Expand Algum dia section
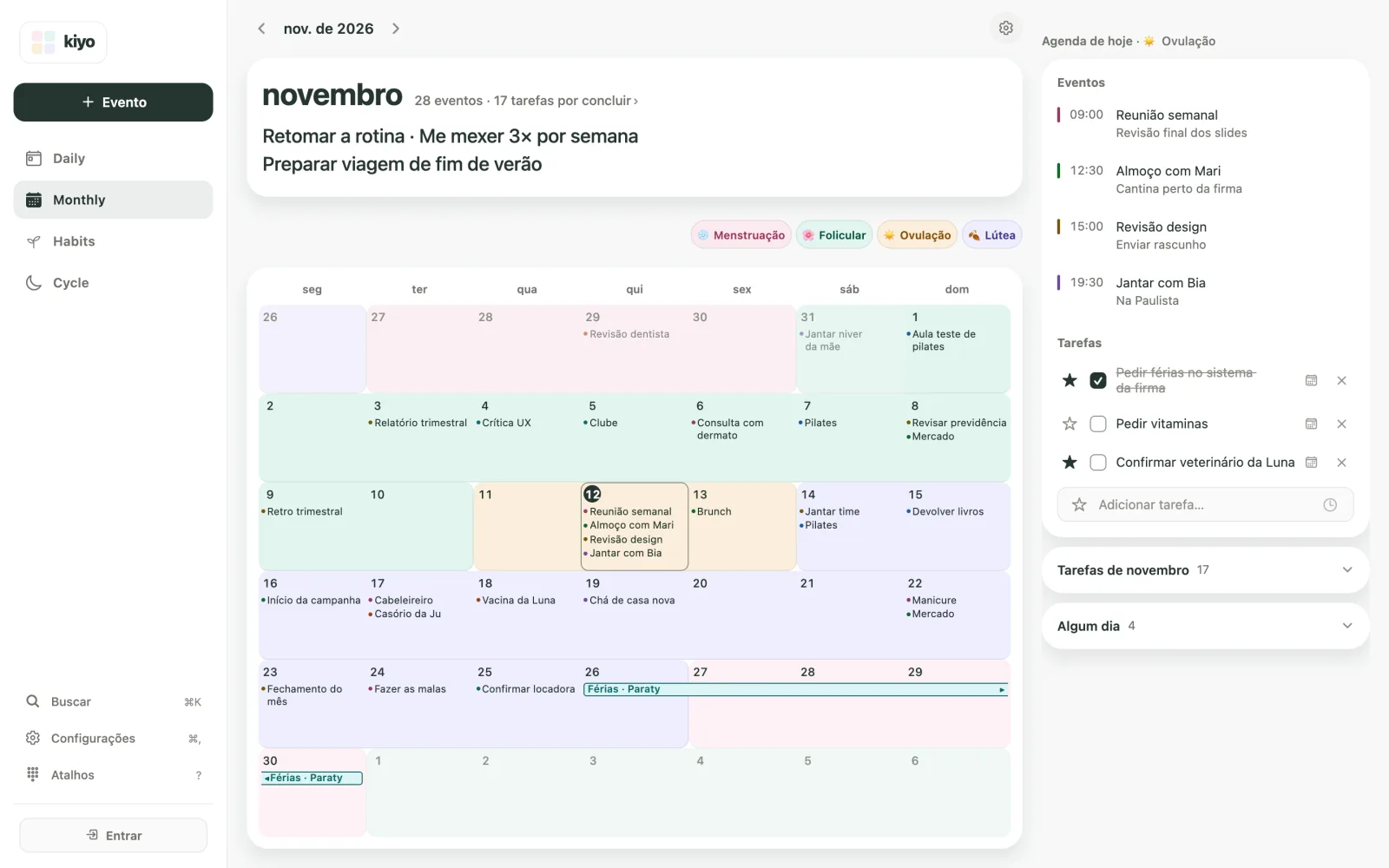 tap(1205, 626)
